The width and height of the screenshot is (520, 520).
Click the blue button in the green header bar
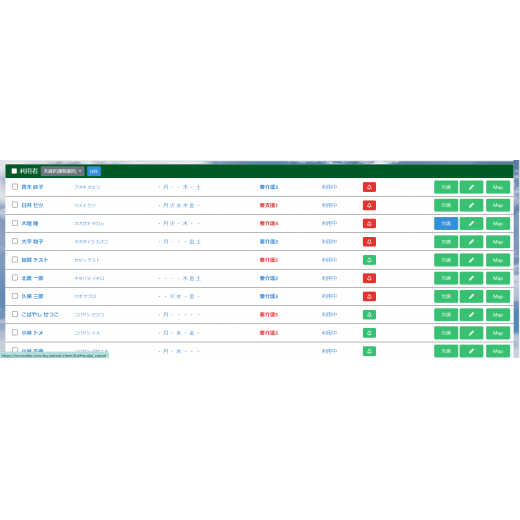click(x=94, y=171)
